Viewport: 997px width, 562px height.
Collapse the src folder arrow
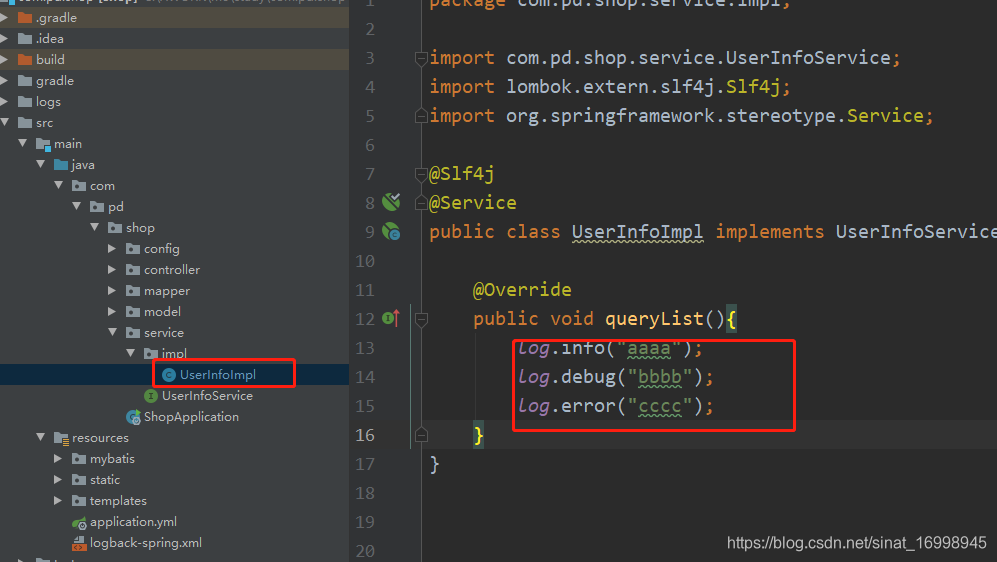[x=5, y=122]
